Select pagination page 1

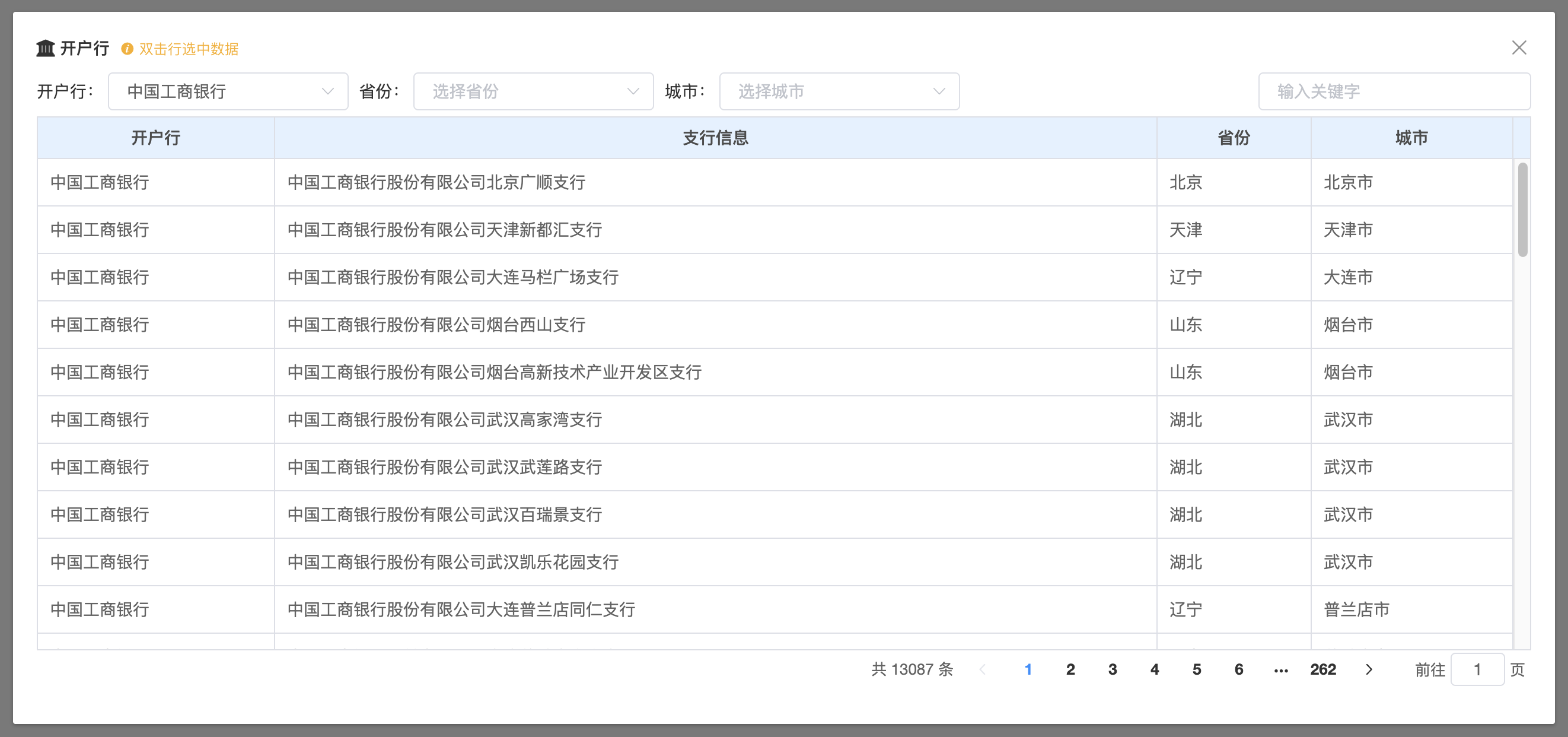[1028, 669]
